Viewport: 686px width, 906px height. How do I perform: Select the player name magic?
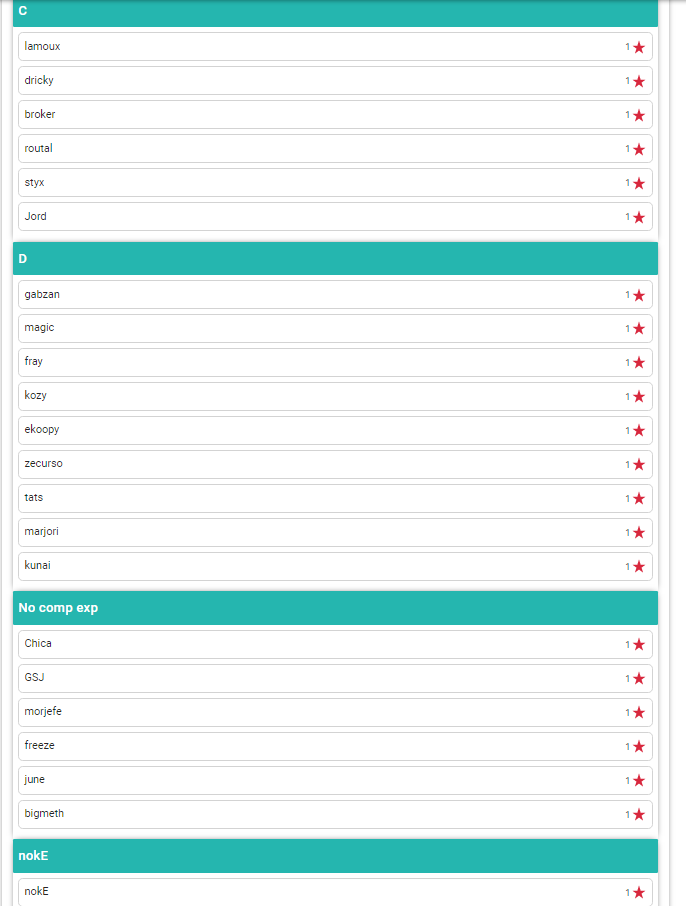[39, 328]
